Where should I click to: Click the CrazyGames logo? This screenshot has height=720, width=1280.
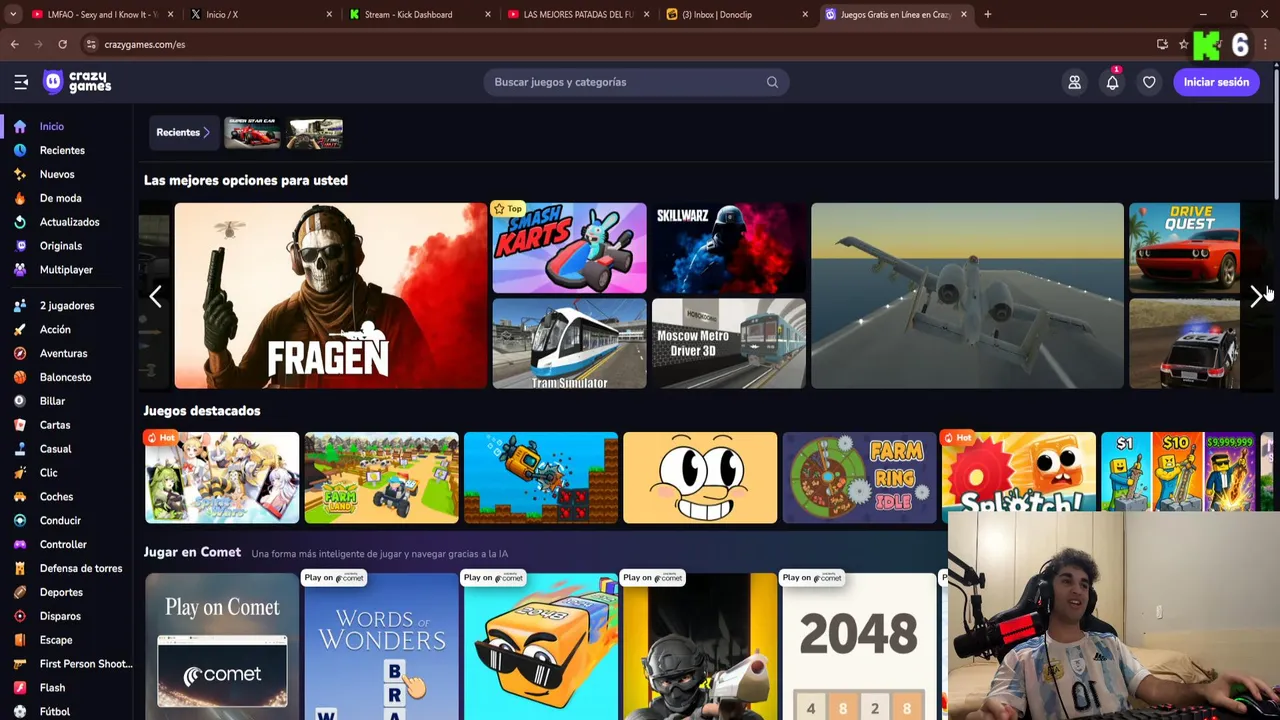tap(77, 82)
